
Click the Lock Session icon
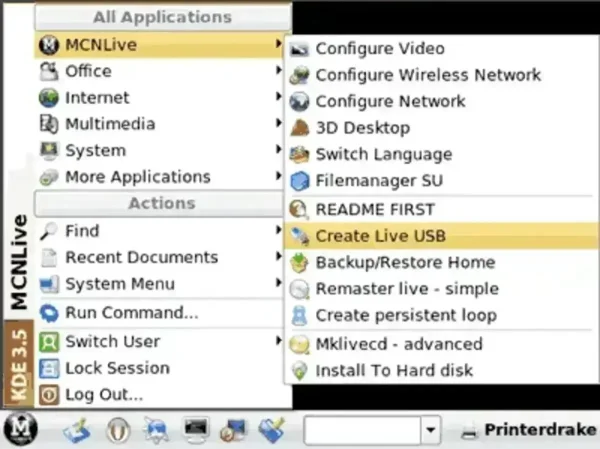(49, 368)
